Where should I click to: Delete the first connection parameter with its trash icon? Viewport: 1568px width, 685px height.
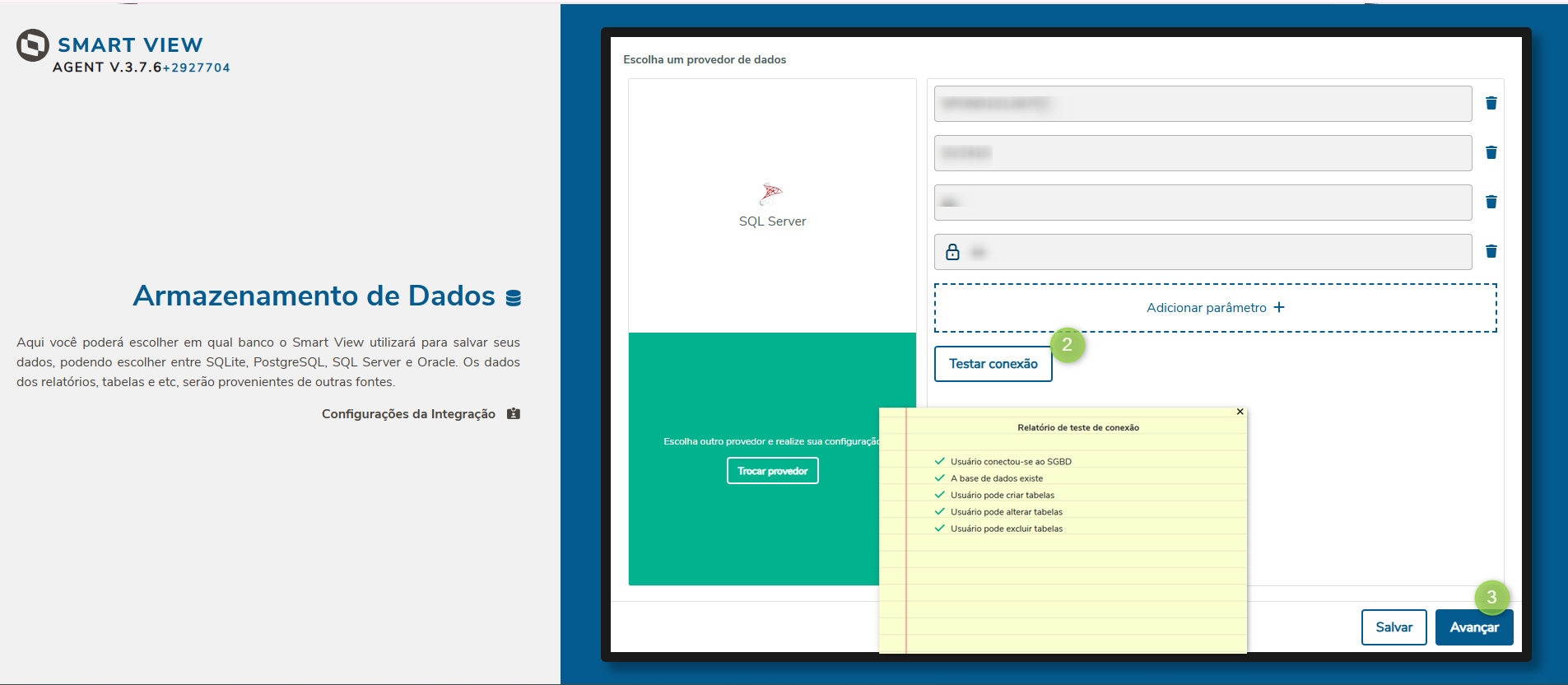pos(1491,103)
